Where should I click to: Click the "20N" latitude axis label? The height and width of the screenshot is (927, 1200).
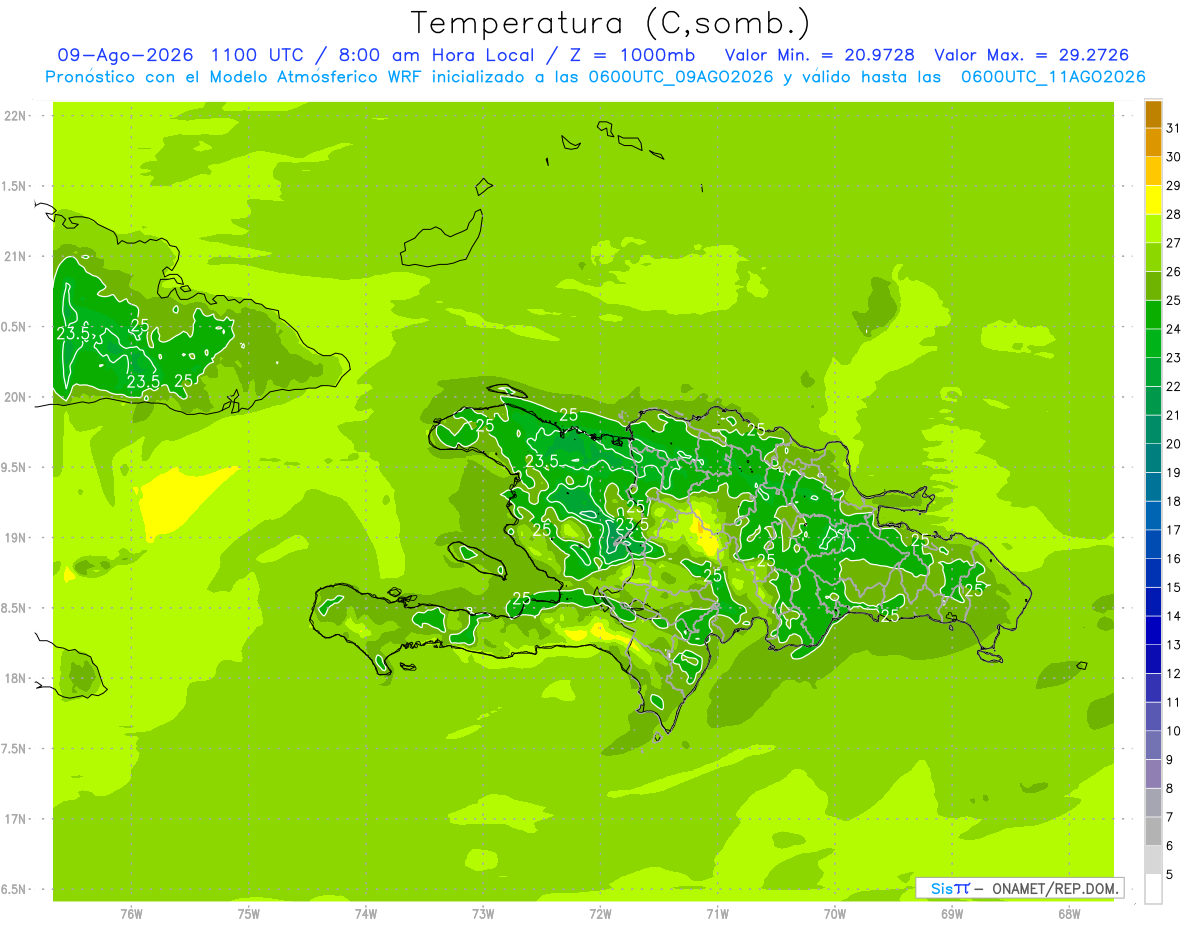point(15,397)
